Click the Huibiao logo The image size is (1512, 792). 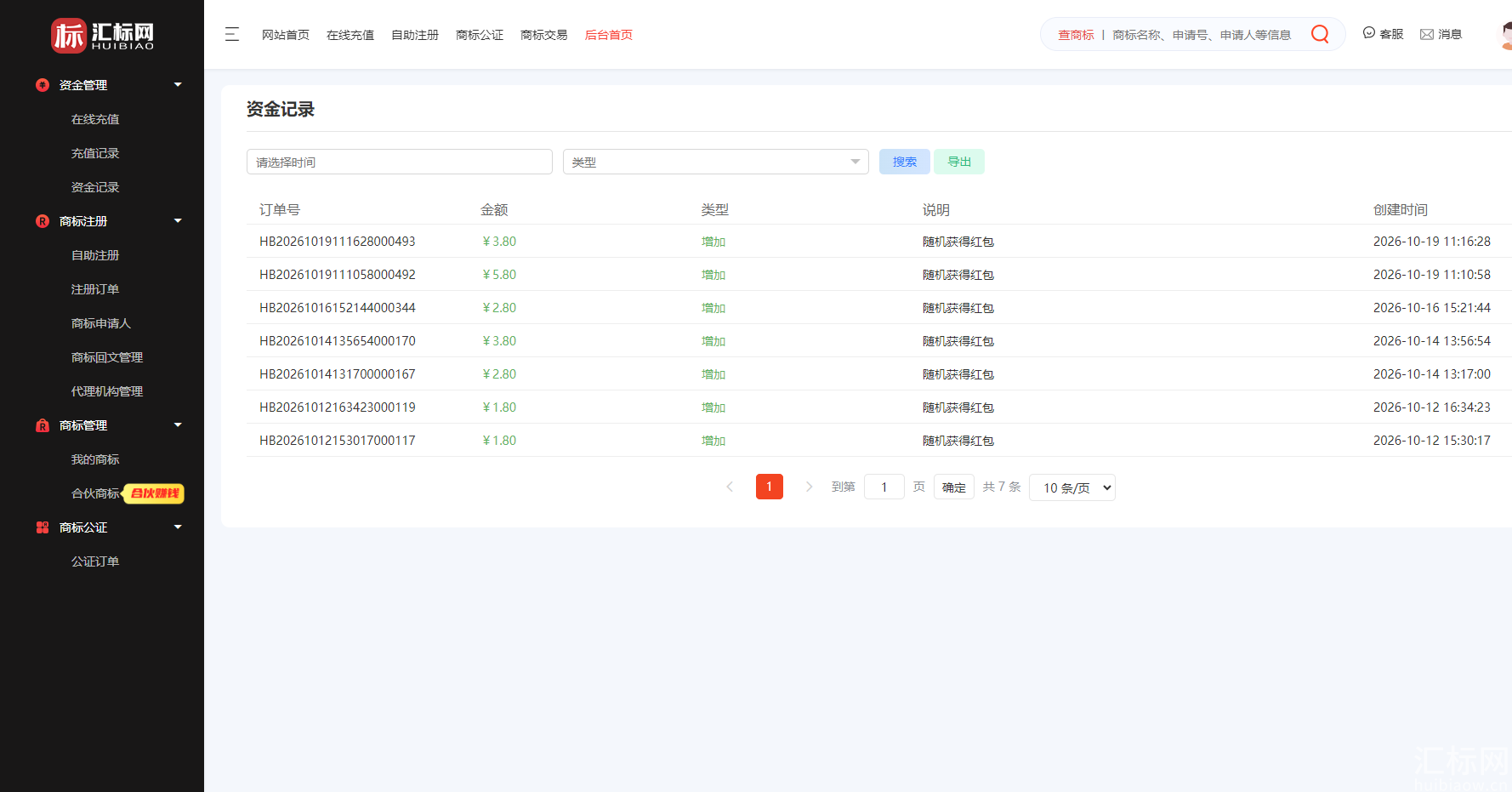(102, 35)
